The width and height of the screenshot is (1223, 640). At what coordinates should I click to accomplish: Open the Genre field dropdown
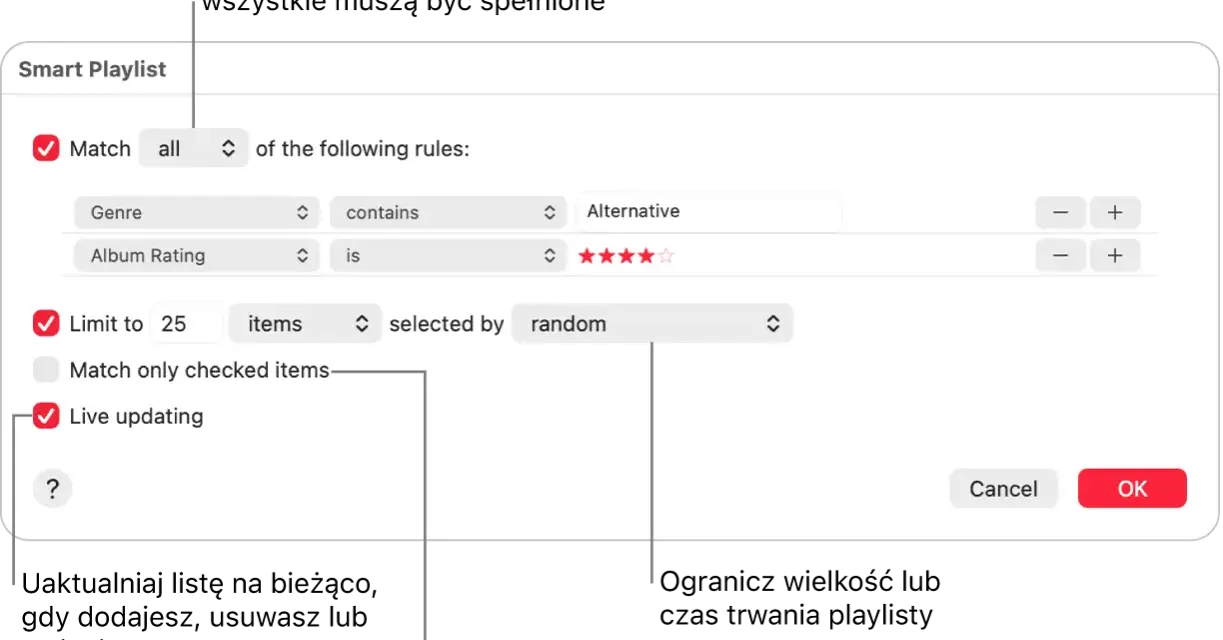pyautogui.click(x=197, y=213)
